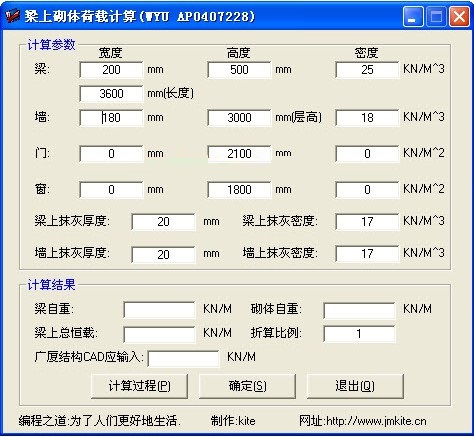Image resolution: width=474 pixels, height=437 pixels.
Task: Focus the 墙 宽度 field showing 180
Action: (x=111, y=118)
